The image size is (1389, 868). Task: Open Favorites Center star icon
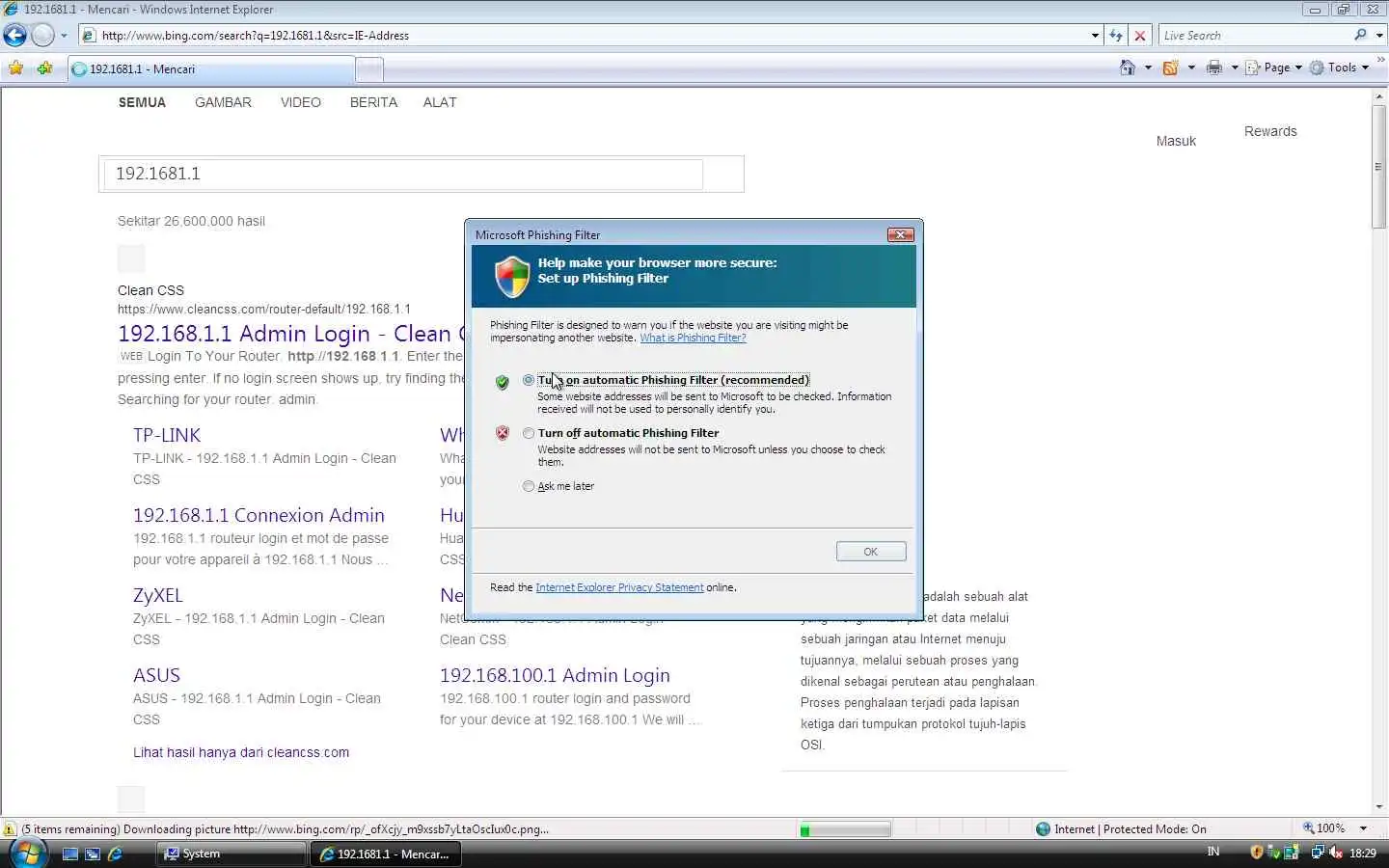pos(16,68)
